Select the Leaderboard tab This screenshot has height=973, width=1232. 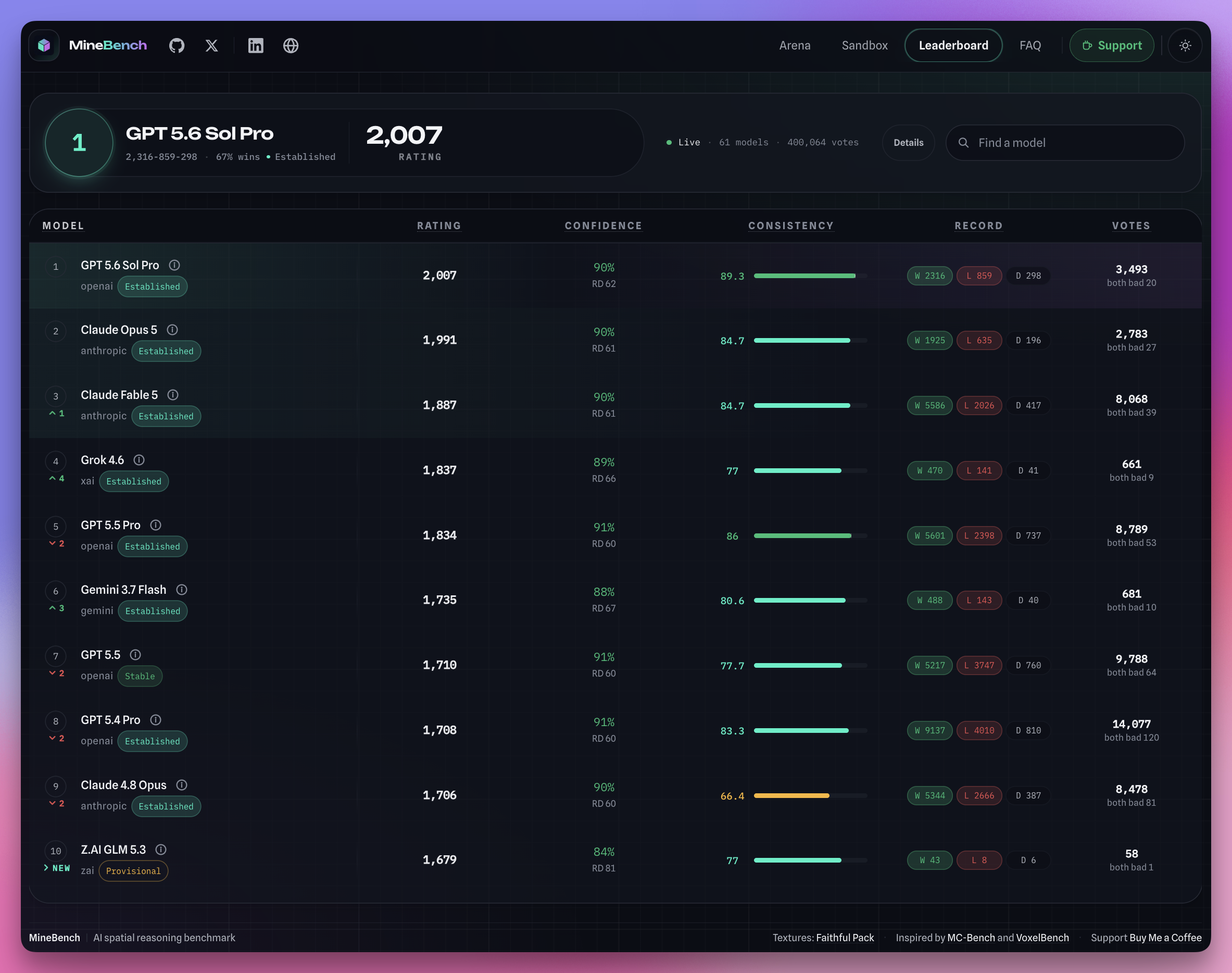point(953,45)
